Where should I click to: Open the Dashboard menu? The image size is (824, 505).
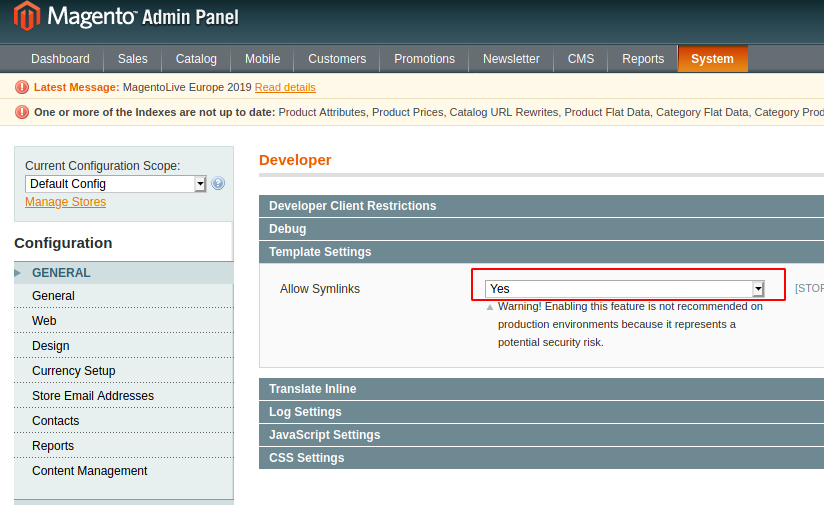click(60, 59)
